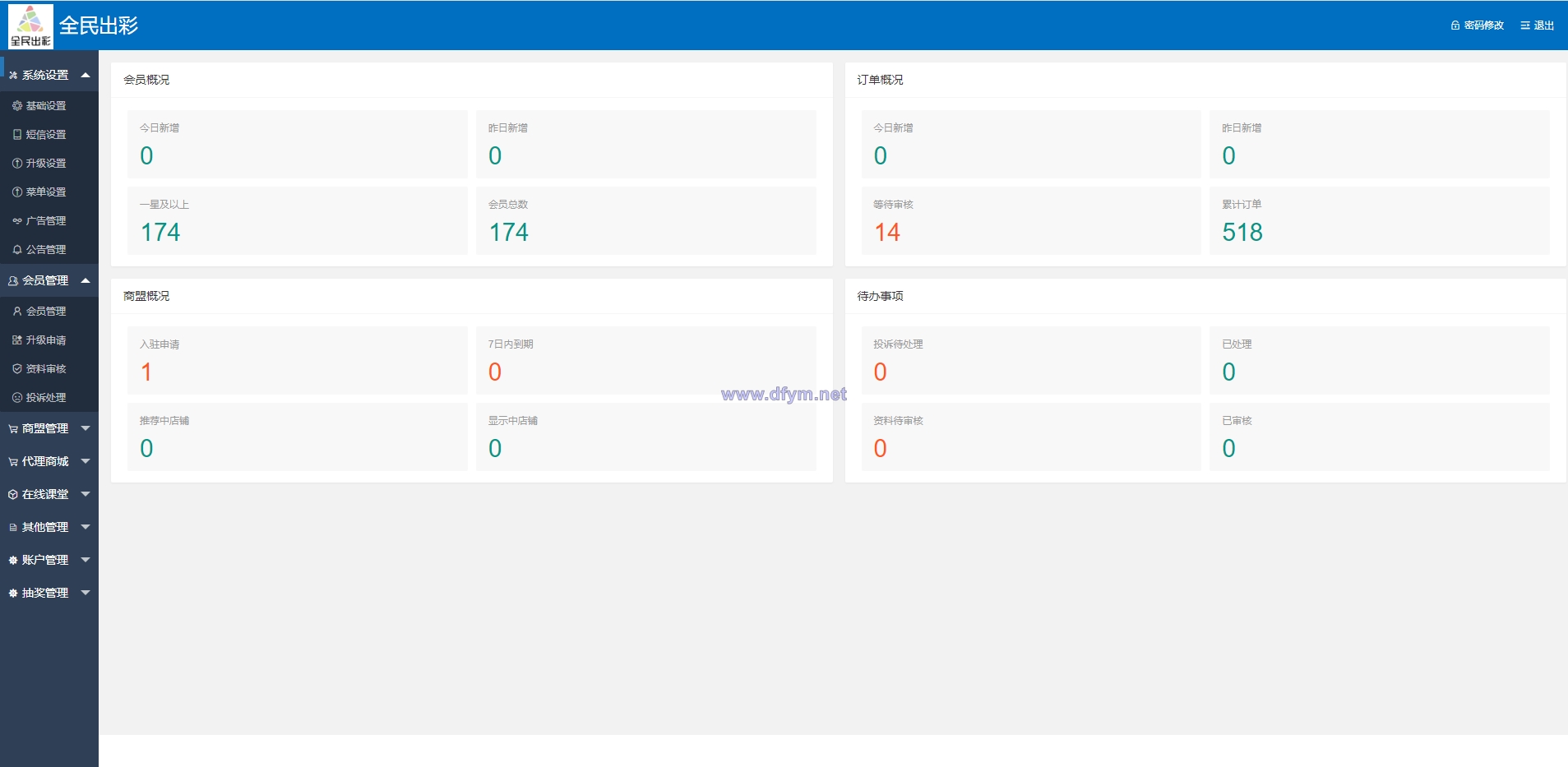Collapse the 系统设置 section arrow
Screen dimensions: 1568x767
click(x=86, y=75)
